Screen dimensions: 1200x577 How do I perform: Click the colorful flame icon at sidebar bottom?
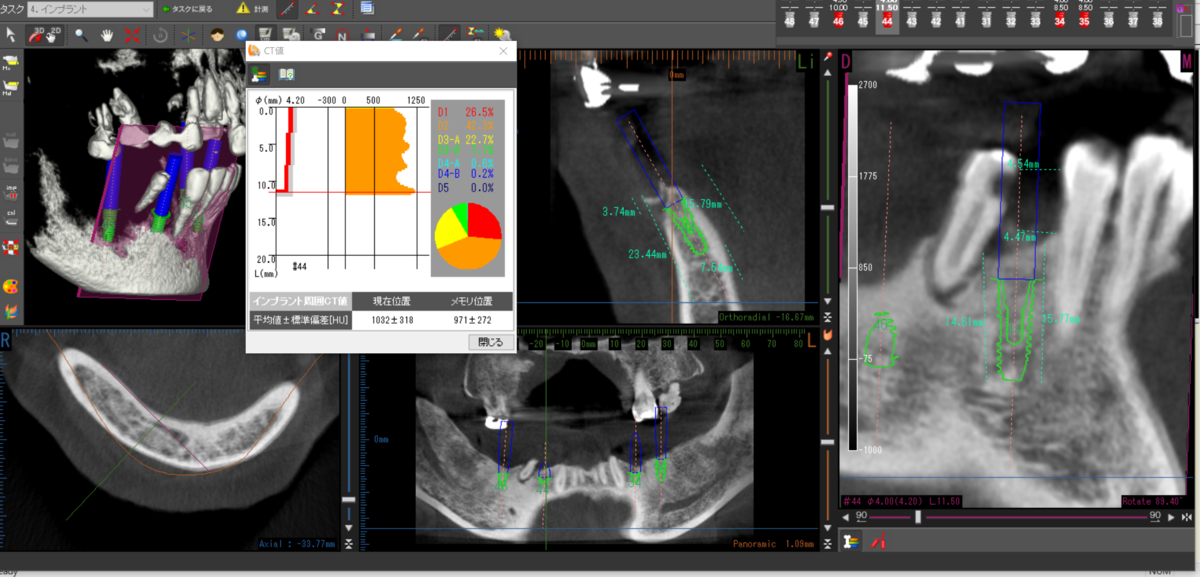point(11,313)
